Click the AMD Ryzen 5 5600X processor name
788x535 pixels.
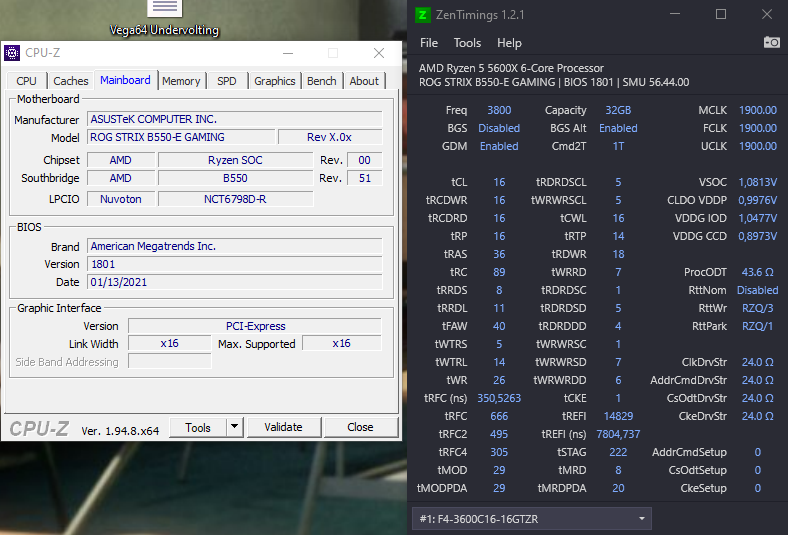(x=511, y=68)
